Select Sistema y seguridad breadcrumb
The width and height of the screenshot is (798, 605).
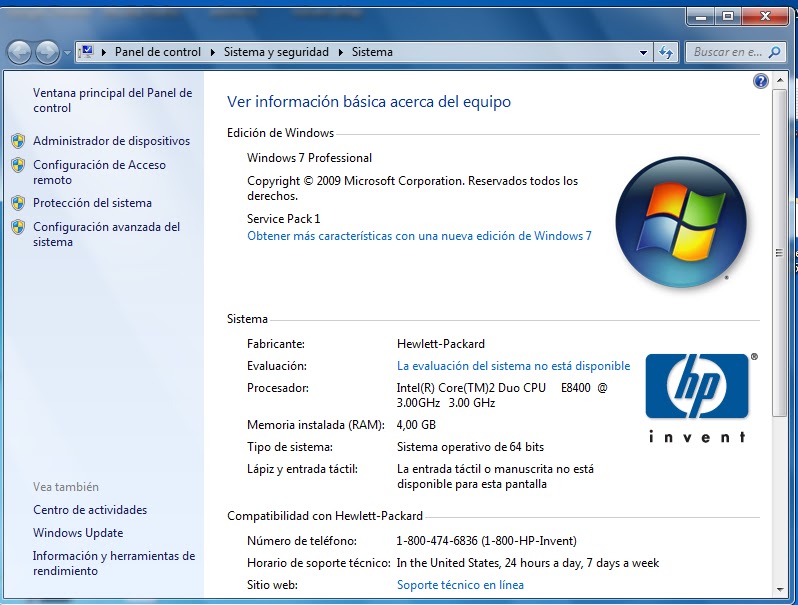[x=276, y=52]
